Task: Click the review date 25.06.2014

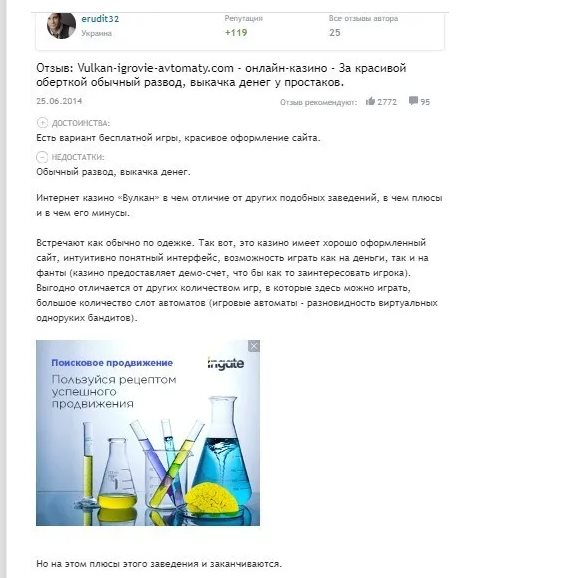Action: [x=59, y=101]
